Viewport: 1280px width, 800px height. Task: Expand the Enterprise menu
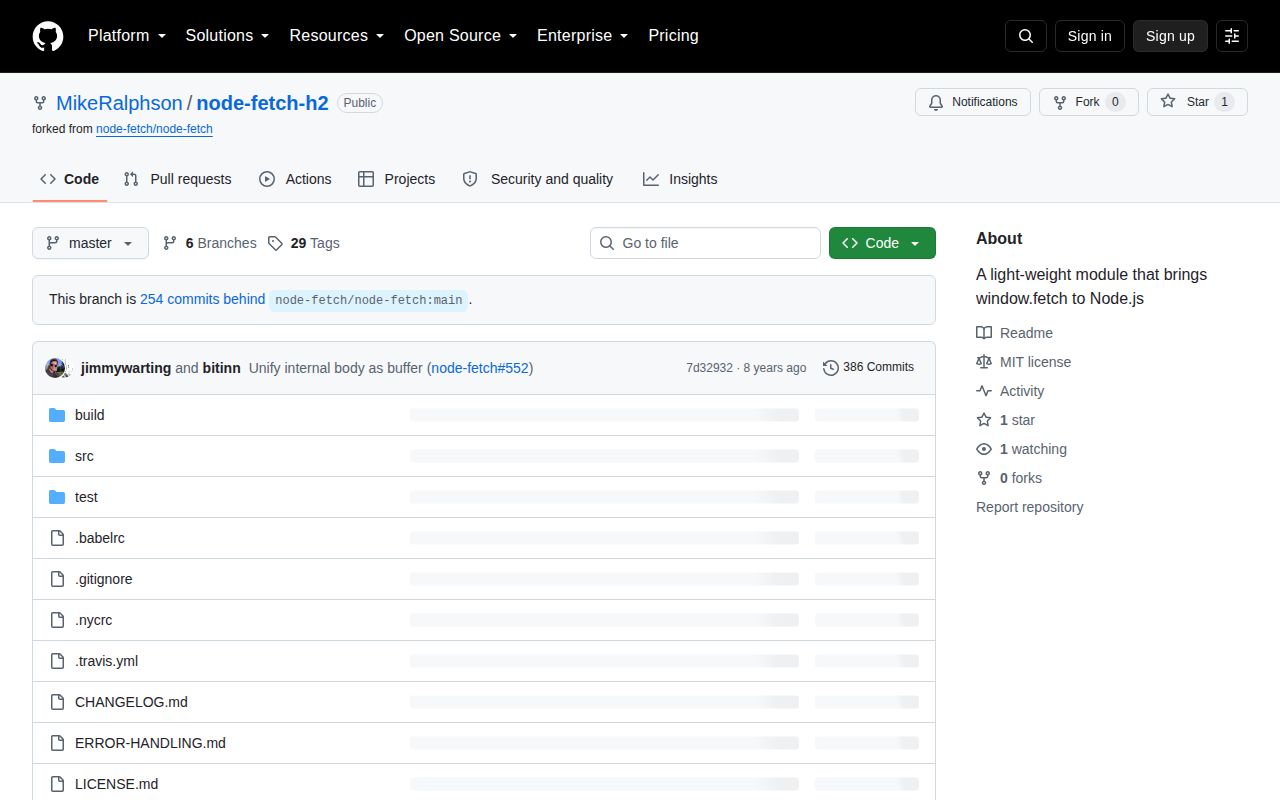[582, 36]
